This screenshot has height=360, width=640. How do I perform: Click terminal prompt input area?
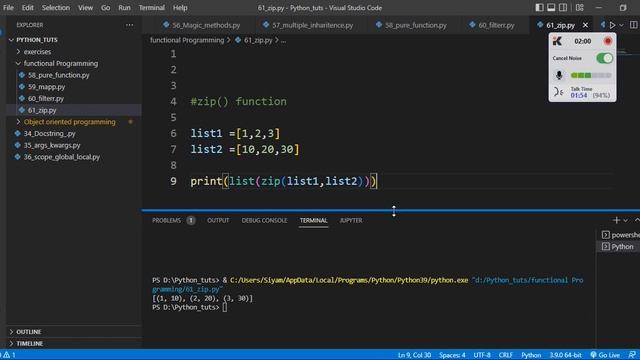225,307
